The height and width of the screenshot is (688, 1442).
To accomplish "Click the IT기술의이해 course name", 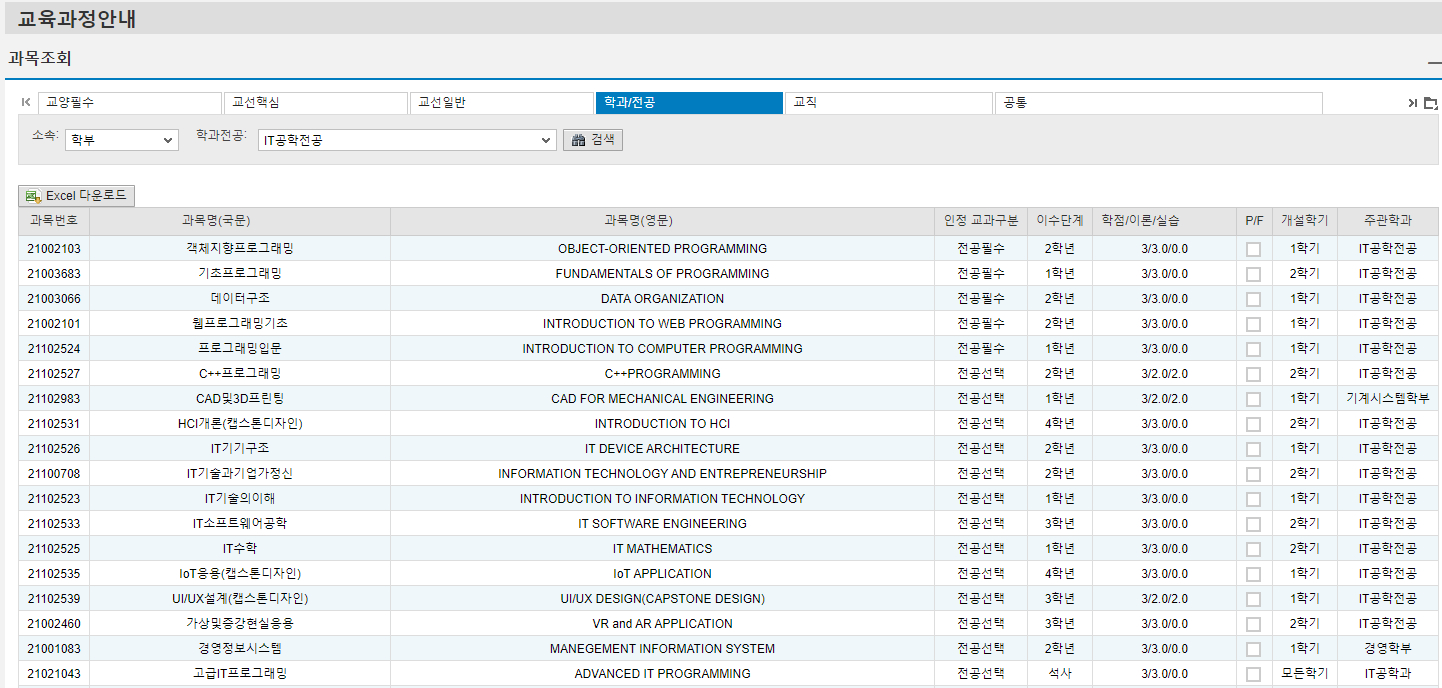I will [240, 499].
